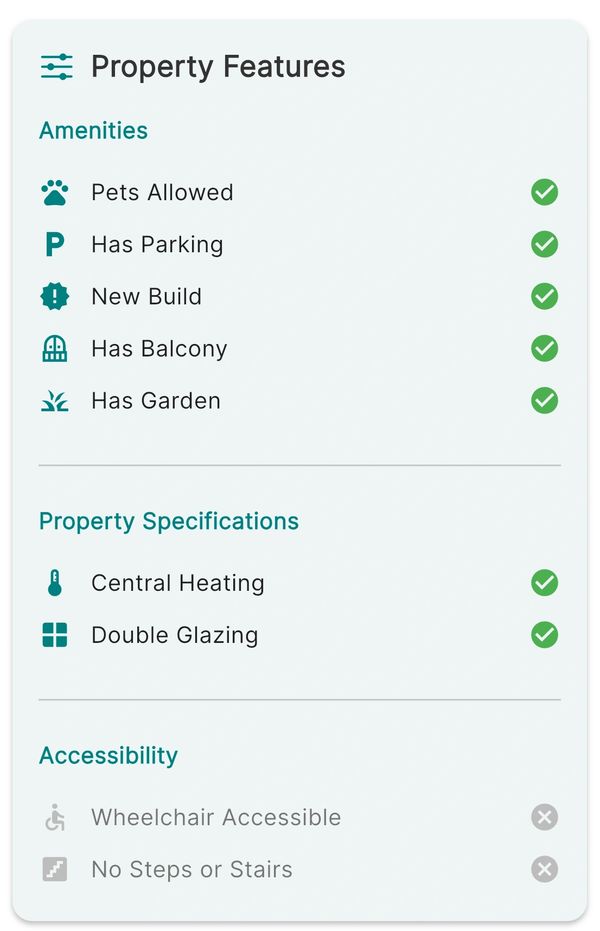
Task: Select the Property Specifications heading
Action: [x=168, y=521]
